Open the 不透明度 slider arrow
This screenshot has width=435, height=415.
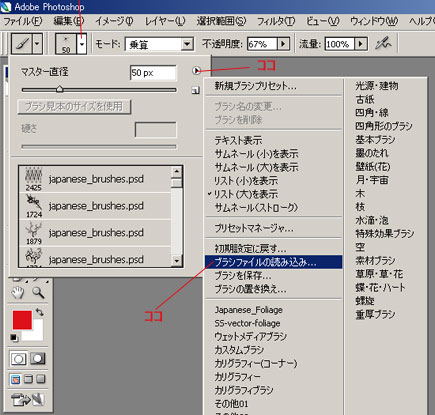coord(283,44)
